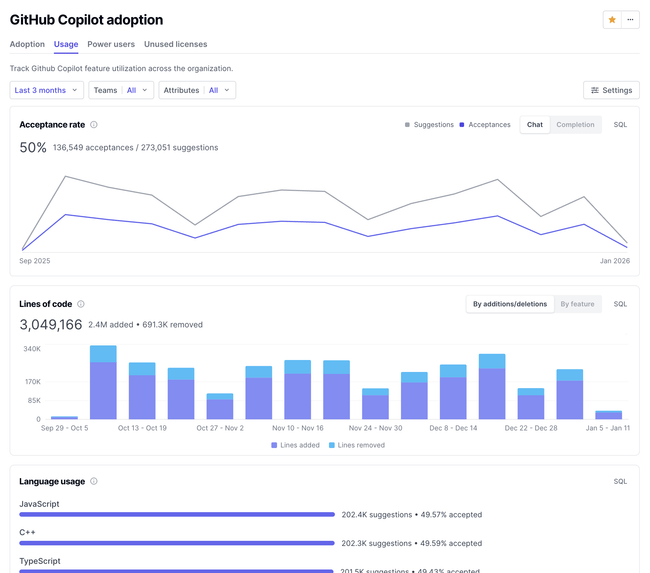This screenshot has height=573, width=650.
Task: Go to the Unused licenses tab
Action: pyautogui.click(x=175, y=44)
